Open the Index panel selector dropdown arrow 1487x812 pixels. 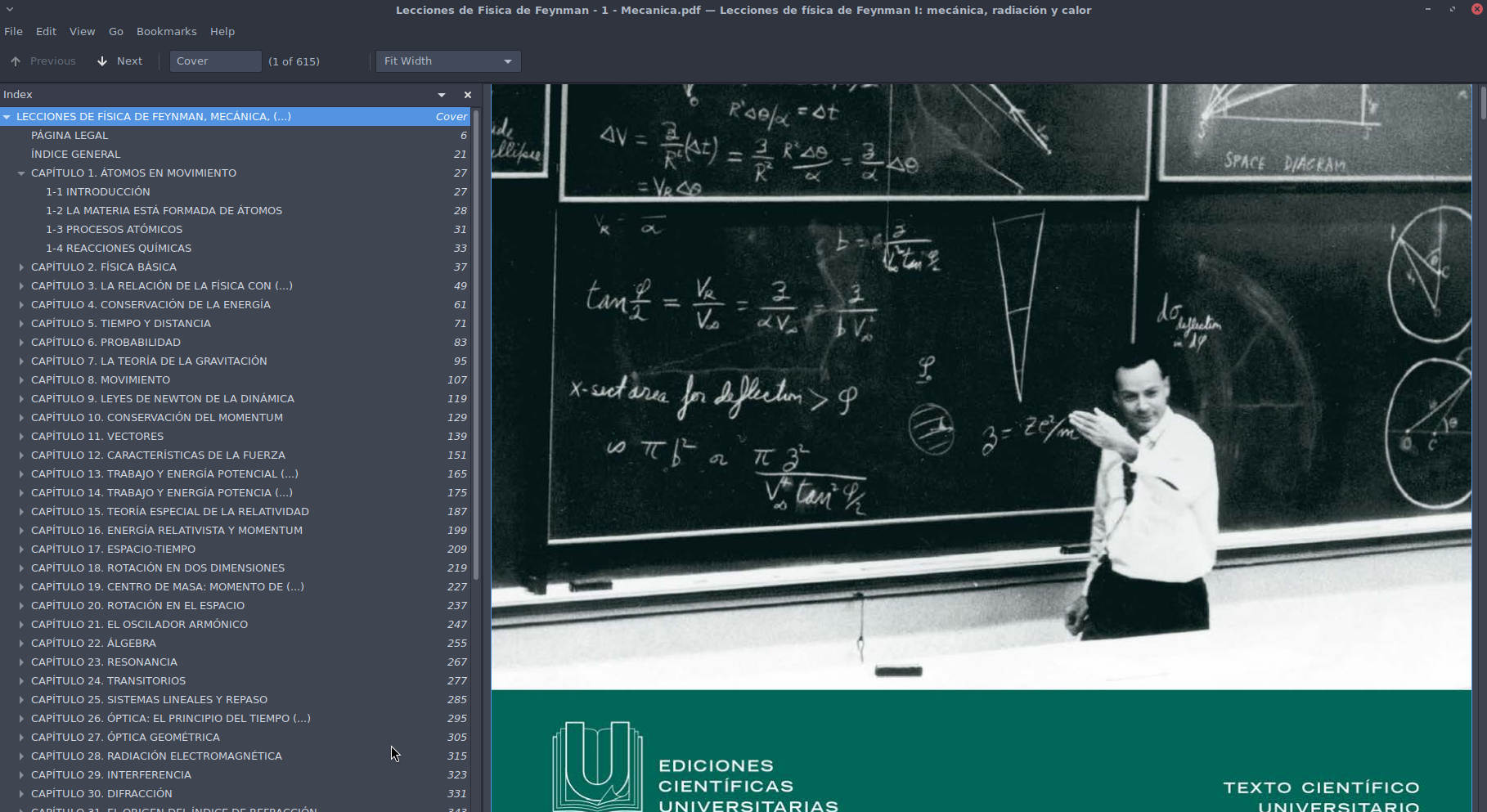442,95
